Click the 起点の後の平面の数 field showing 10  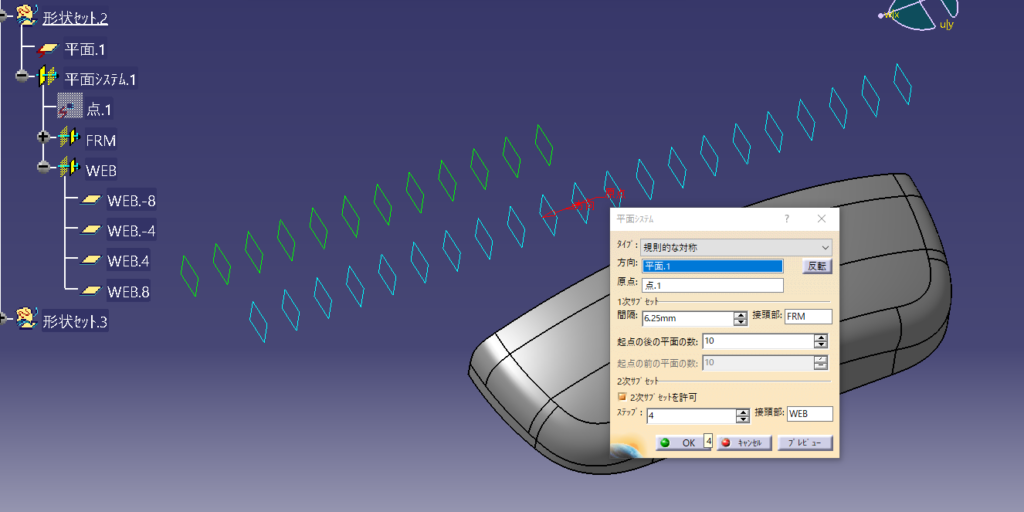(758, 342)
